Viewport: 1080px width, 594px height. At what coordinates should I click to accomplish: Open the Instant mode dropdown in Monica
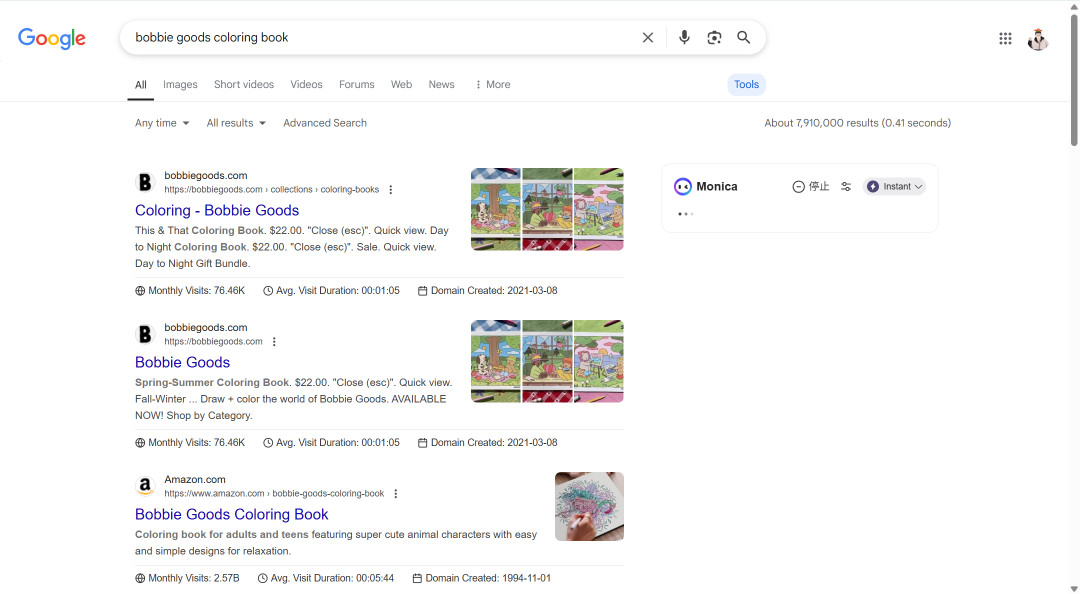894,187
